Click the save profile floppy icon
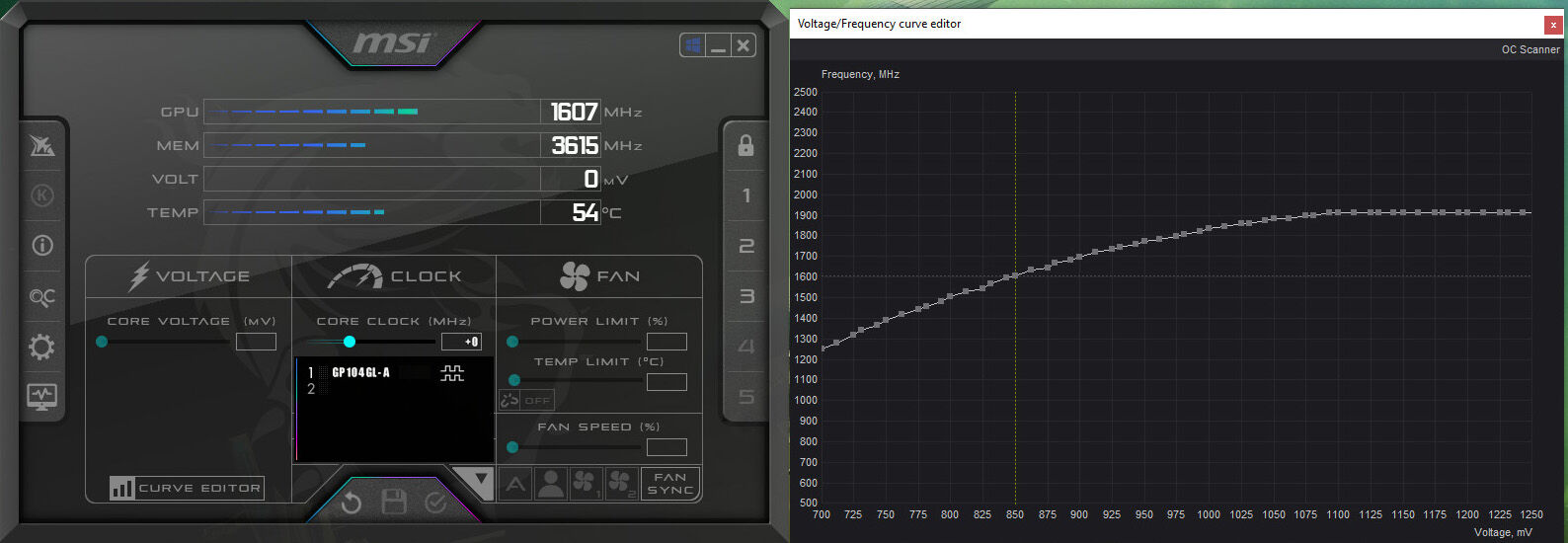 [394, 502]
